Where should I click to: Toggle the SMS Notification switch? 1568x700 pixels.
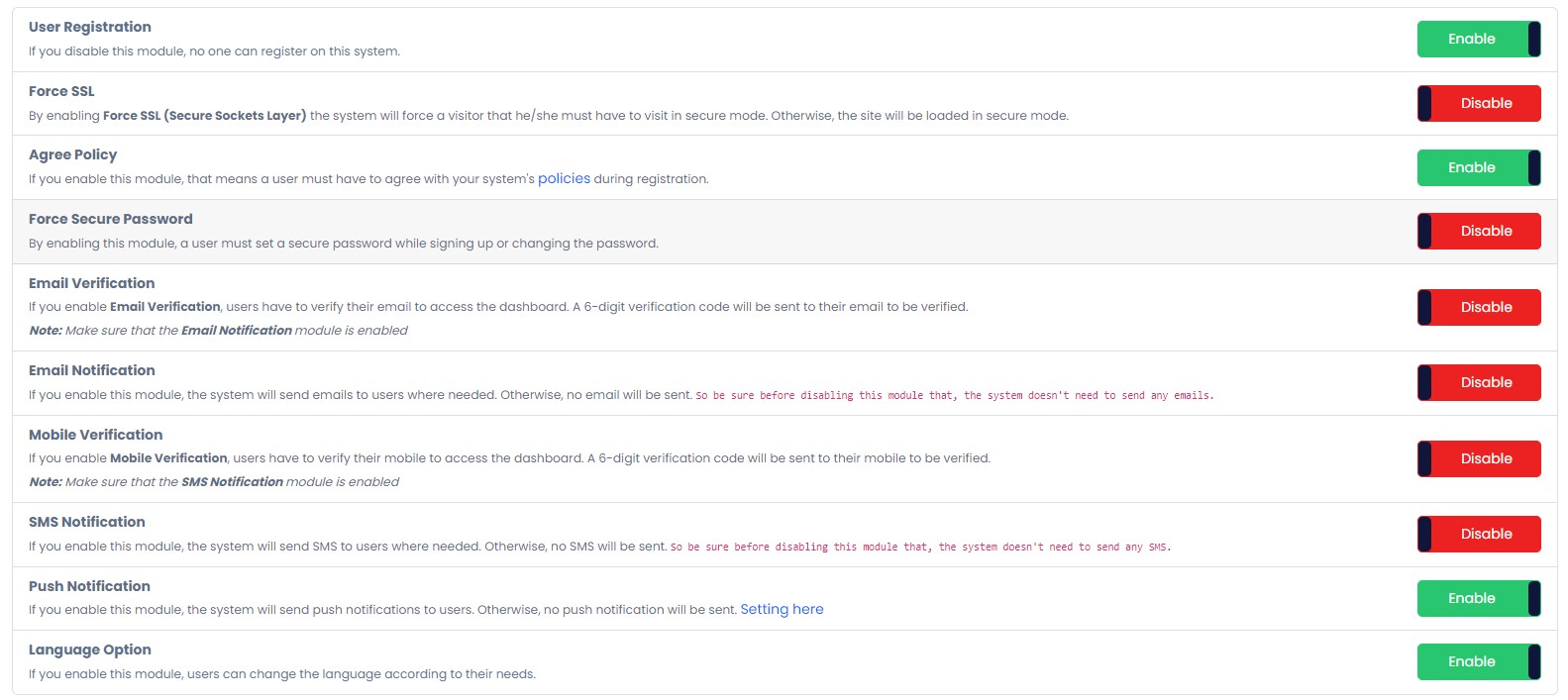1478,534
